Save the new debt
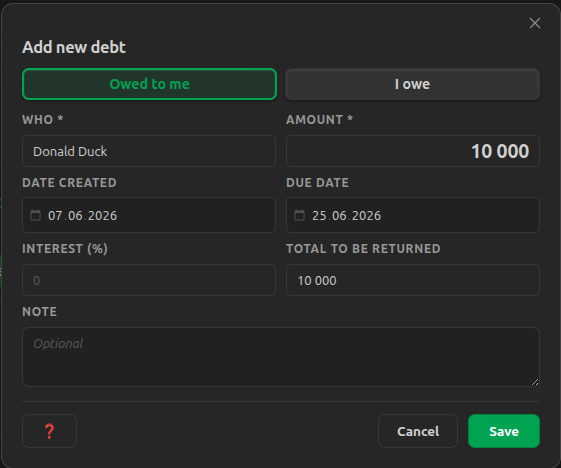This screenshot has width=561, height=468. click(504, 431)
